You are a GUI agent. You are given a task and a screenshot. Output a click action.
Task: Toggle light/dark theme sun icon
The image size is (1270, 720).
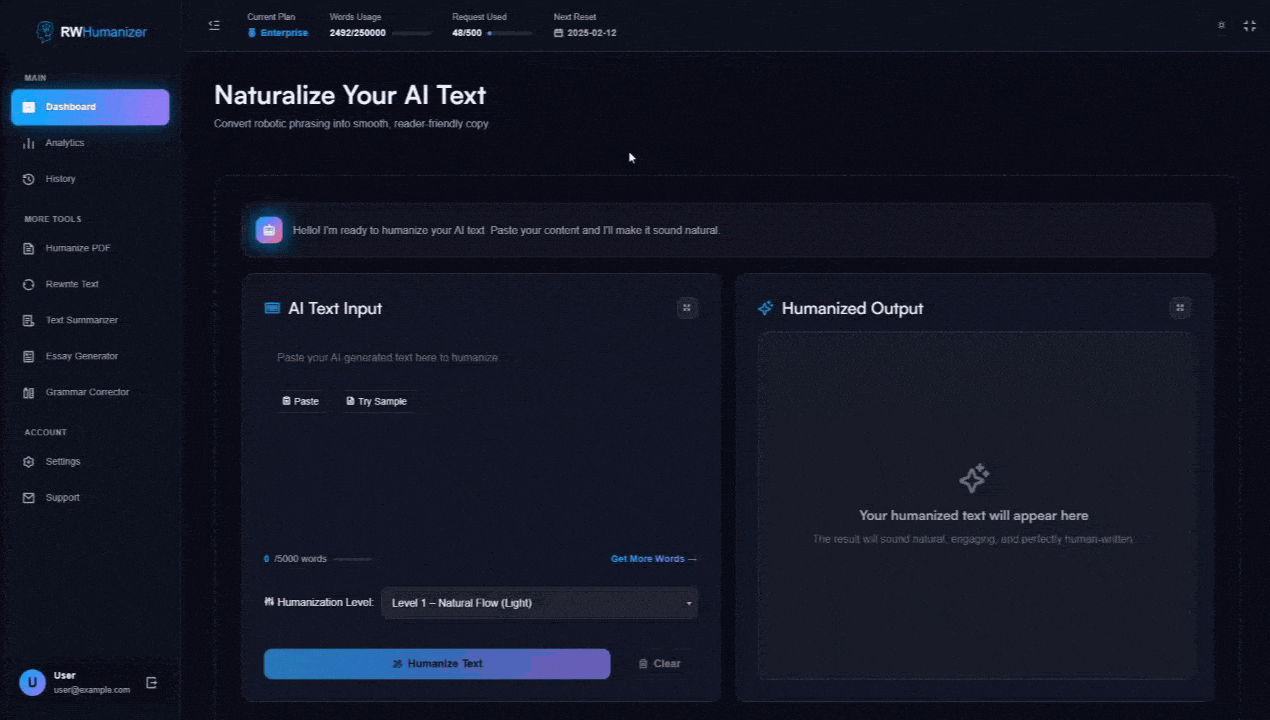click(x=1221, y=25)
